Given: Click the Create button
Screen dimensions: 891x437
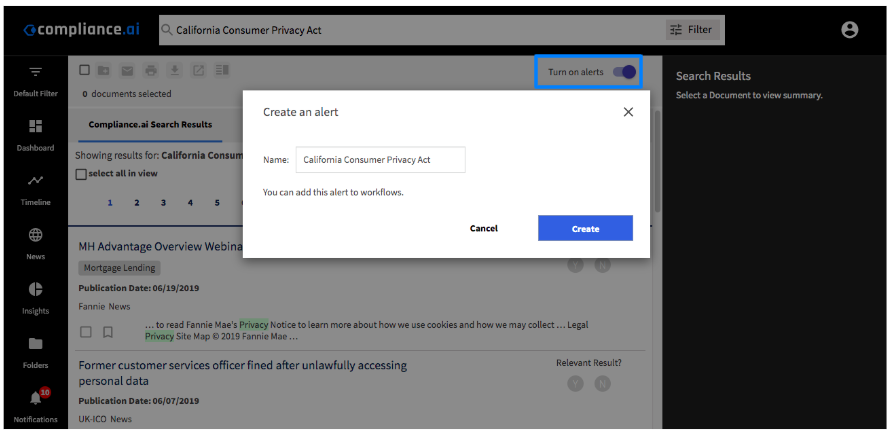Looking at the screenshot, I should (x=585, y=228).
